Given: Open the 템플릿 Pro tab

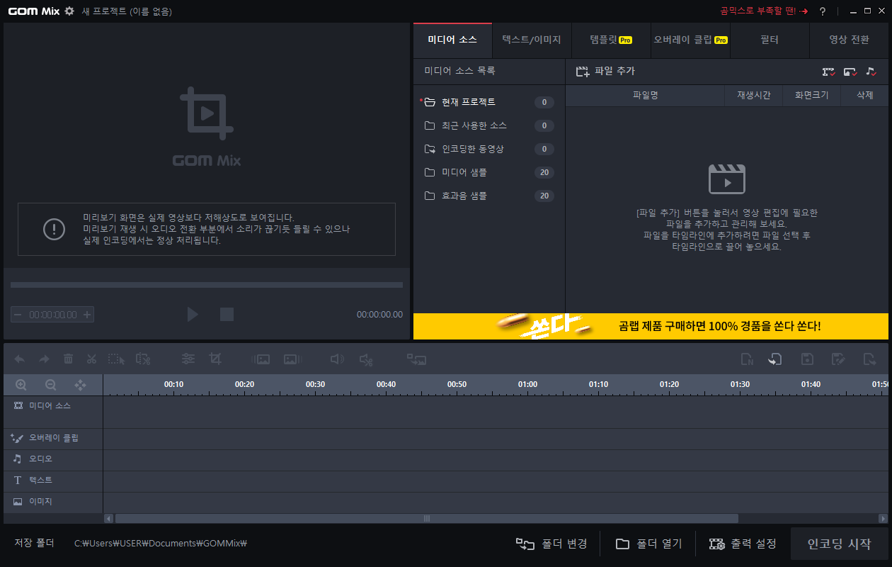Looking at the screenshot, I should click(611, 40).
